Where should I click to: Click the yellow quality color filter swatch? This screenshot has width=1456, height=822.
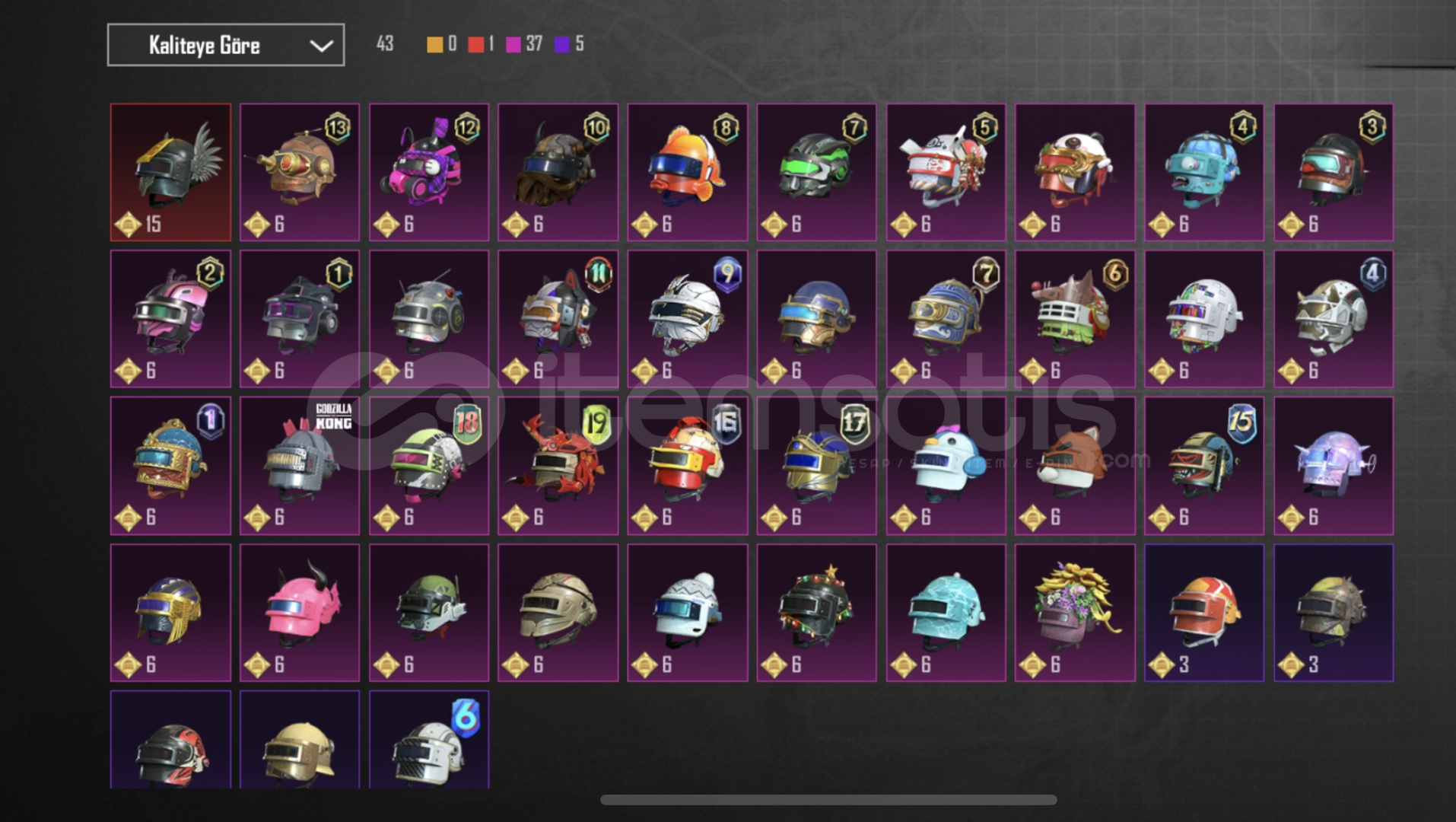tap(434, 44)
